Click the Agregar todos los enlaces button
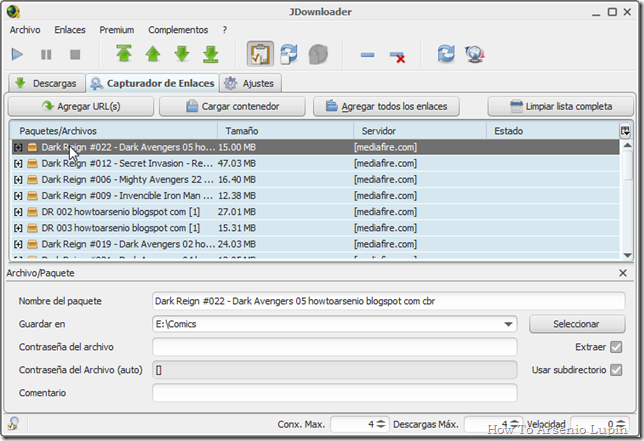Viewport: 644px width, 441px height. [388, 106]
